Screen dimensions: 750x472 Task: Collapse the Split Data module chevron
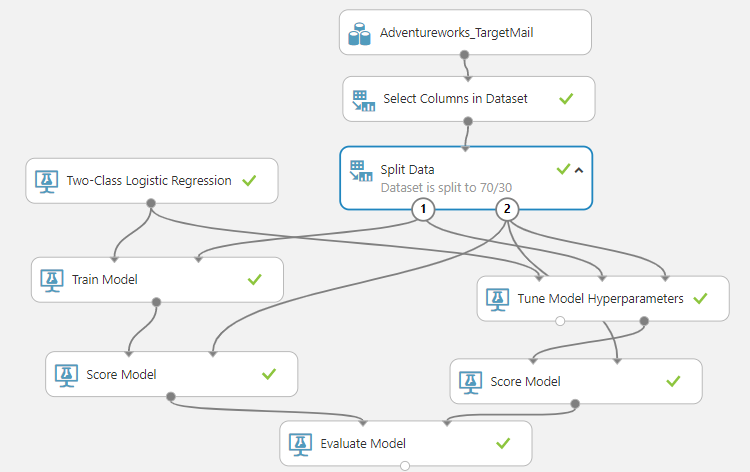[579, 170]
